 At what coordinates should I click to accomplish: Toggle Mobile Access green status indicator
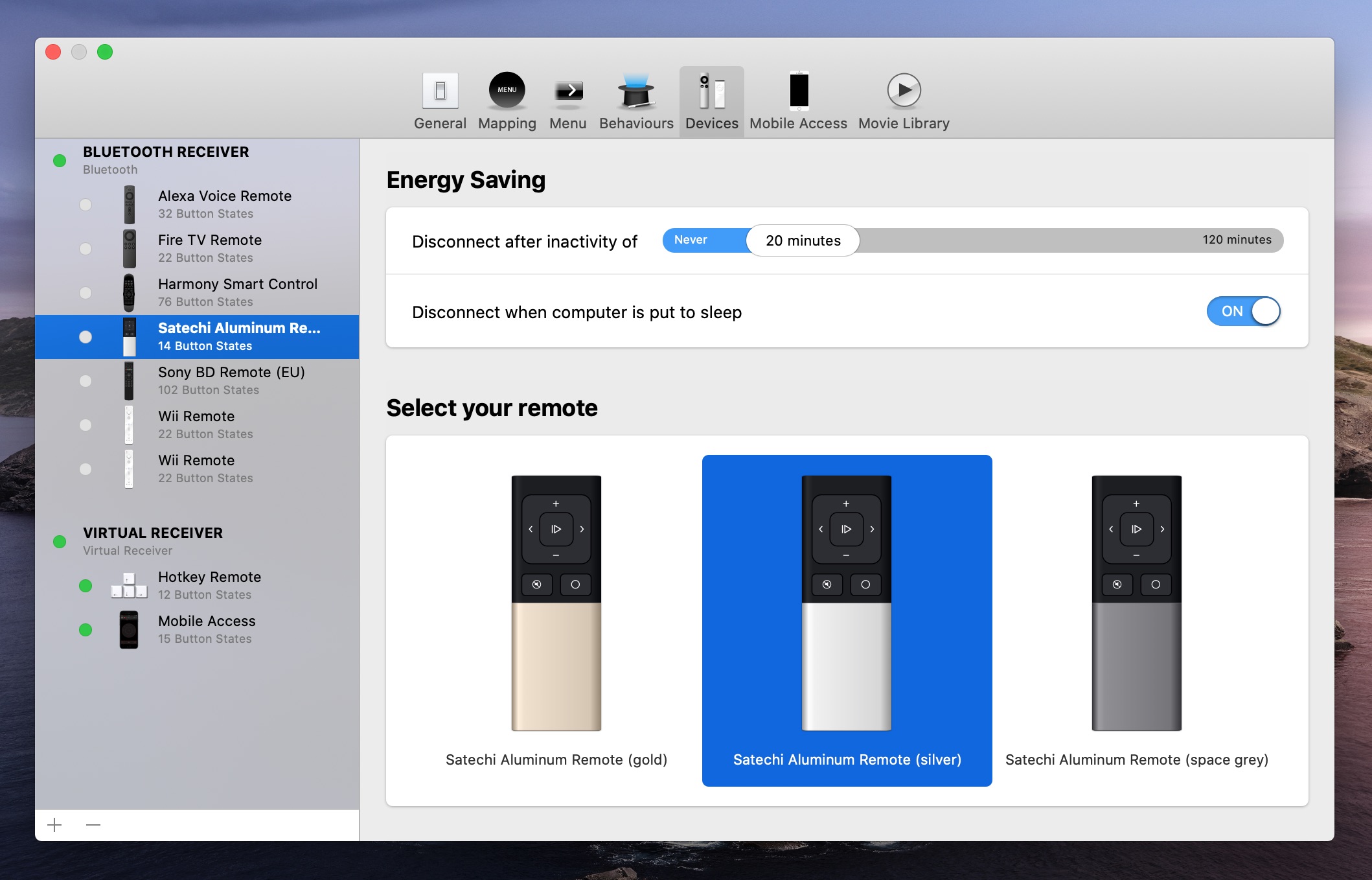pos(86,630)
